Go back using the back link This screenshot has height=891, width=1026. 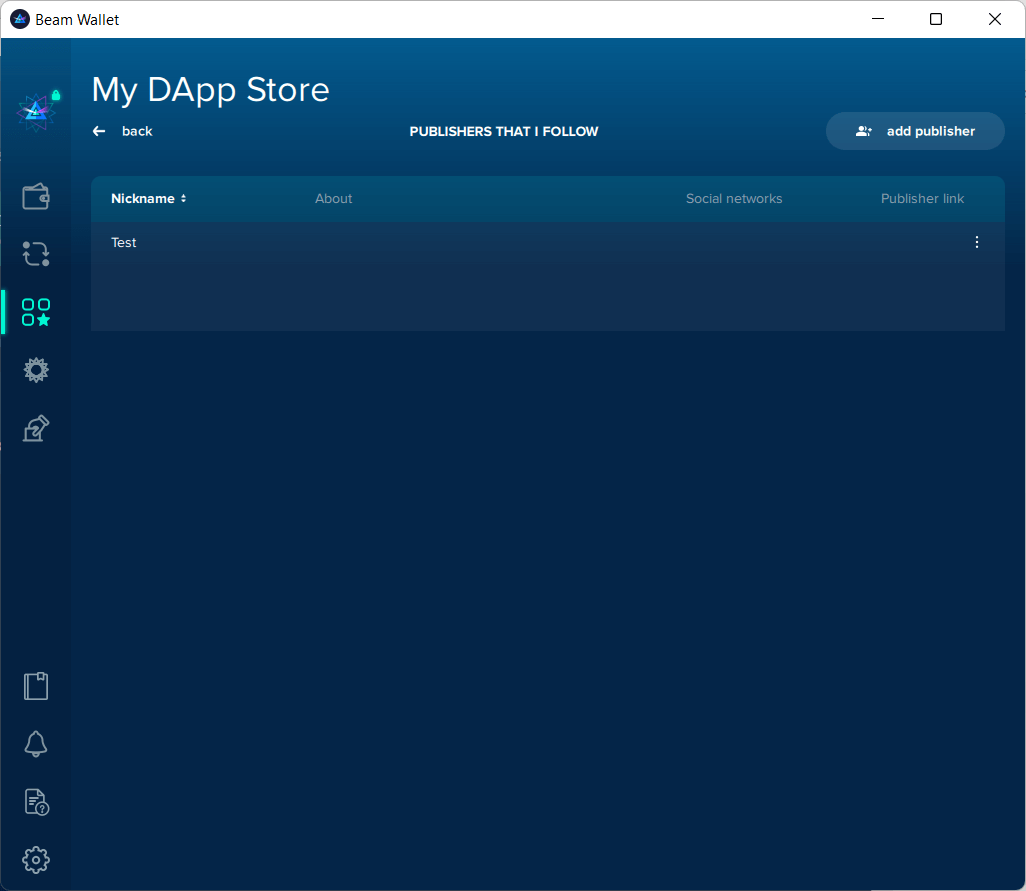tap(137, 131)
